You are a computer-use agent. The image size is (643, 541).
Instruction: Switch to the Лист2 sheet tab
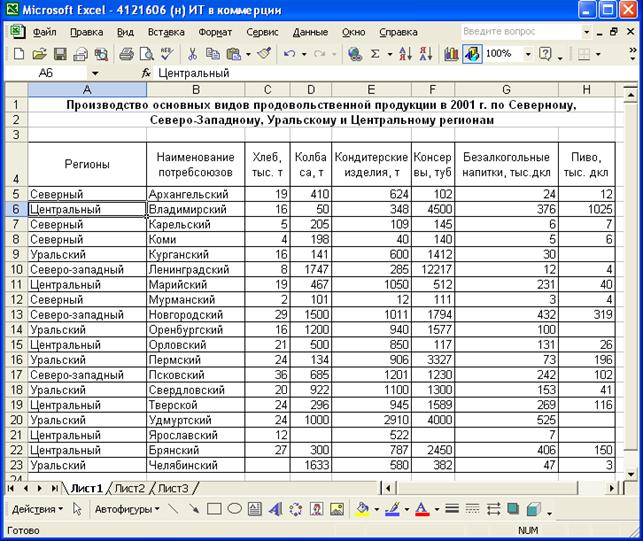pos(129,488)
